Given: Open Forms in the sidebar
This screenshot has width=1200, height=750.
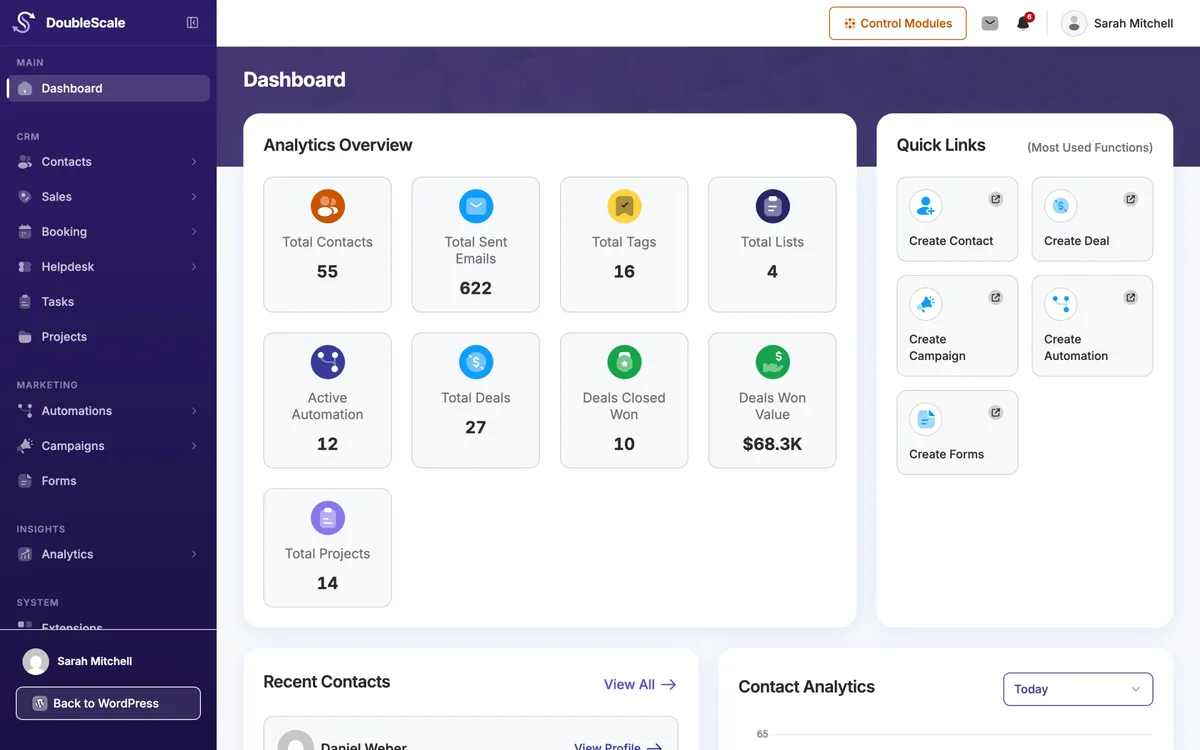Looking at the screenshot, I should [108, 481].
